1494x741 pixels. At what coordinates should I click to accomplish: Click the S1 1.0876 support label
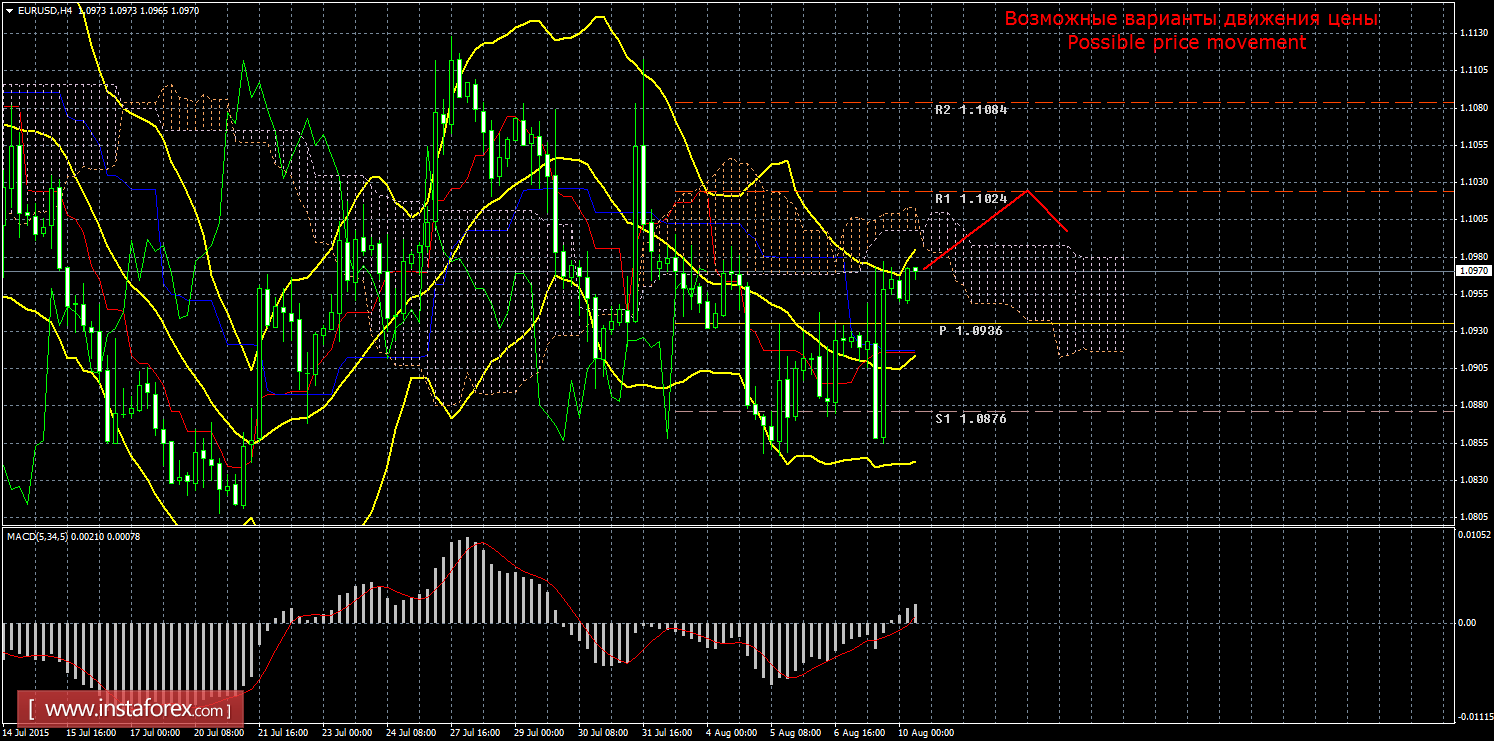(x=970, y=419)
